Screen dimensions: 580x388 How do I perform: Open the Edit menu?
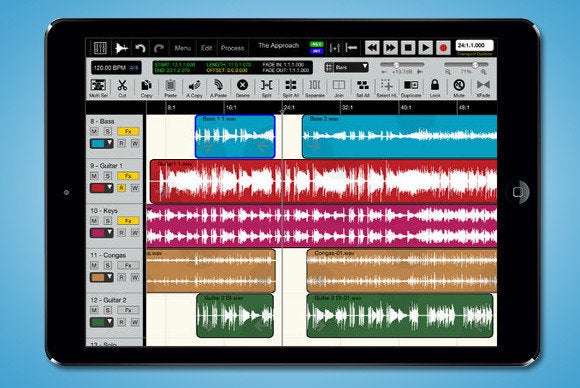[x=206, y=48]
